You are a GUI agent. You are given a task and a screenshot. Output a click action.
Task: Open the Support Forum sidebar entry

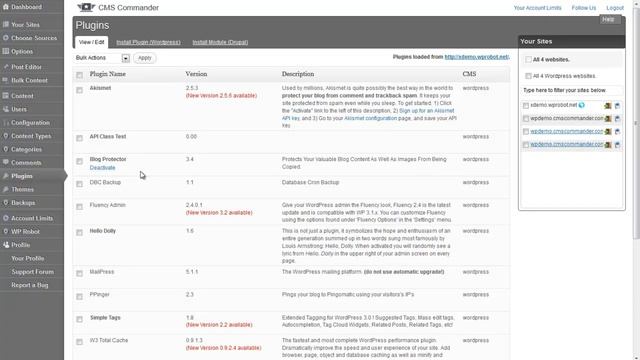click(x=33, y=272)
